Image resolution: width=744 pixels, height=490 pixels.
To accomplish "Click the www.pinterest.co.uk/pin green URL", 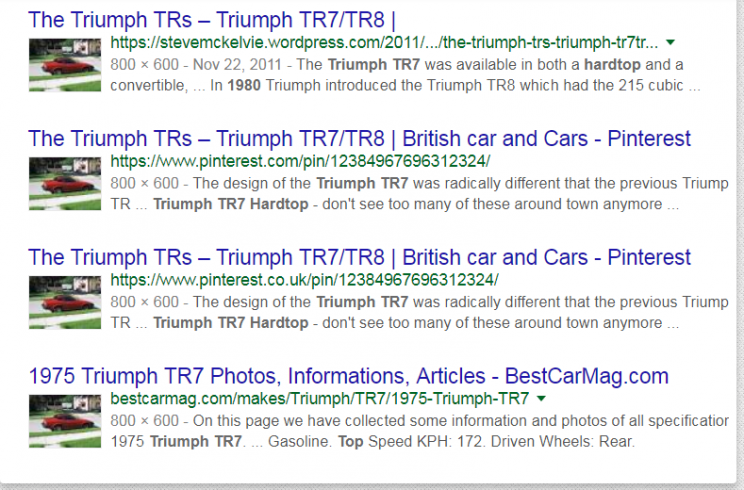I will pyautogui.click(x=304, y=280).
